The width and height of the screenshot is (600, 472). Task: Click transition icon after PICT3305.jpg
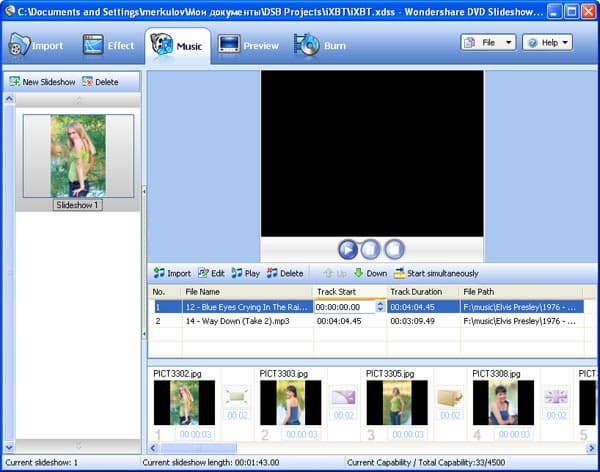[x=450, y=396]
